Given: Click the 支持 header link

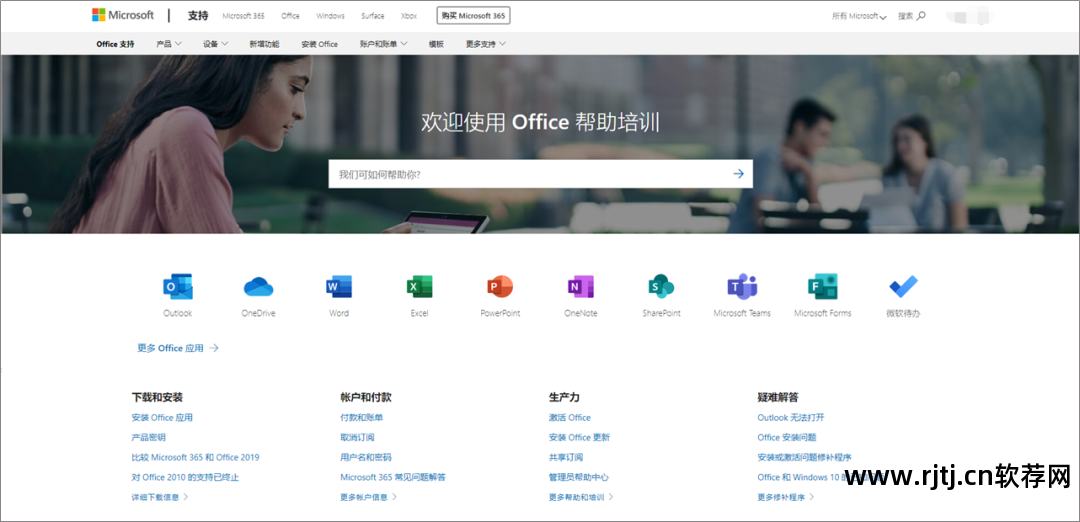Looking at the screenshot, I should coord(198,15).
